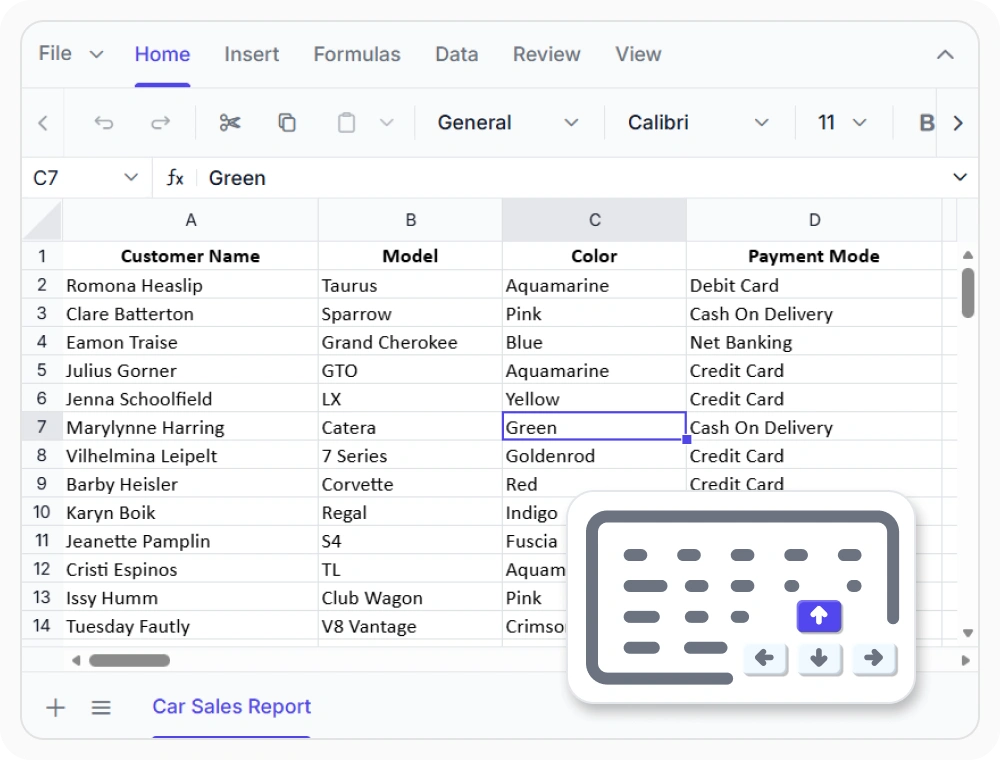Click the select-all corner triangle

42,220
